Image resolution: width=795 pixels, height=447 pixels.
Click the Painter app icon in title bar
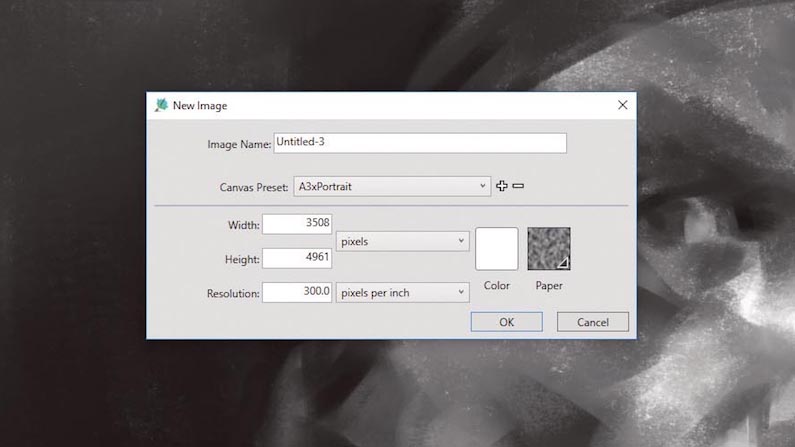(161, 105)
